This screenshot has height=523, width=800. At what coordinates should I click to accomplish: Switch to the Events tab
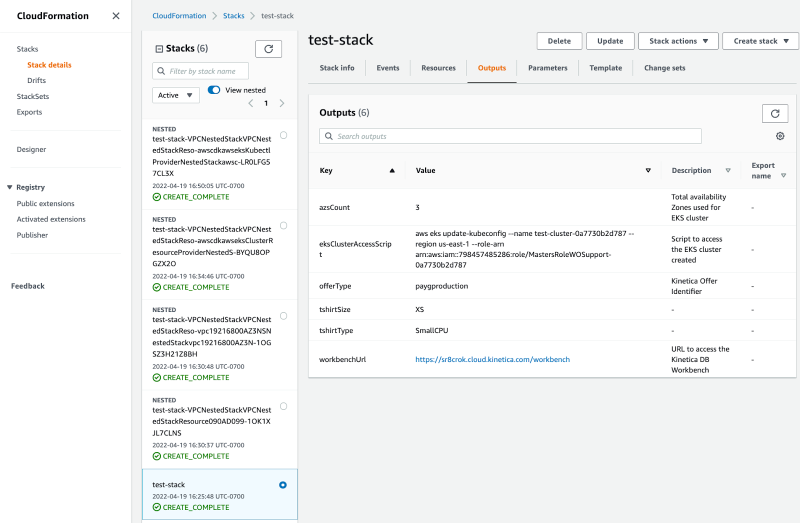(388, 68)
